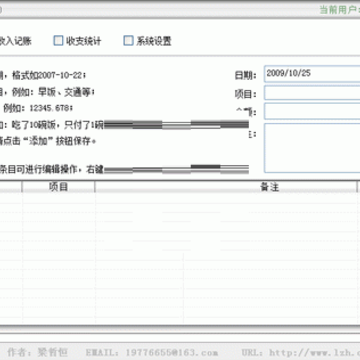Open the 收入记账 section
360x360 pixels.
click(x=16, y=41)
